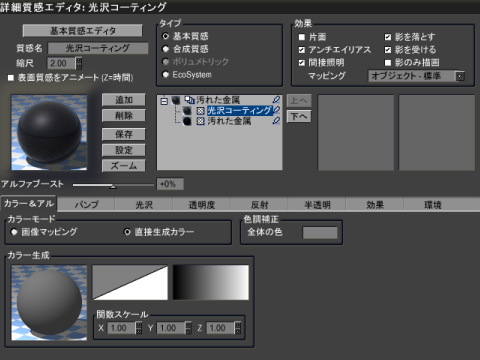480x360 pixels.
Task: Click 保存 button
Action: click(124, 134)
